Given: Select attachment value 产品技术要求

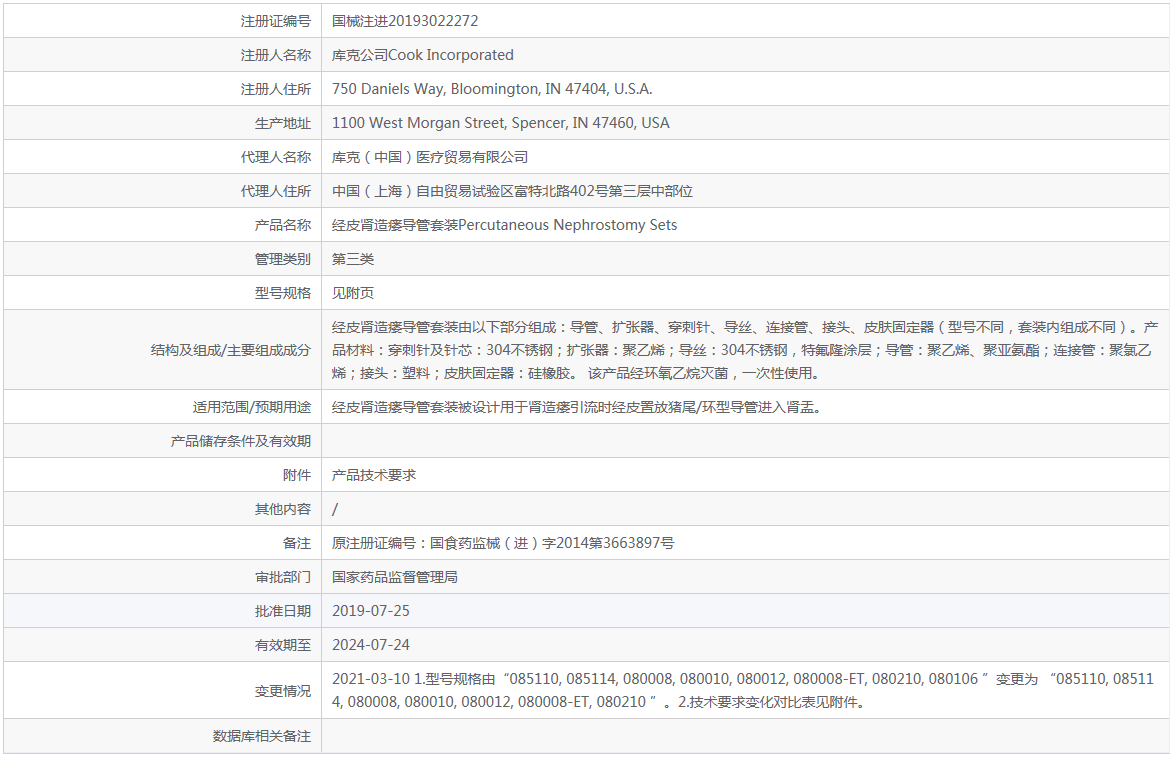Looking at the screenshot, I should point(374,475).
